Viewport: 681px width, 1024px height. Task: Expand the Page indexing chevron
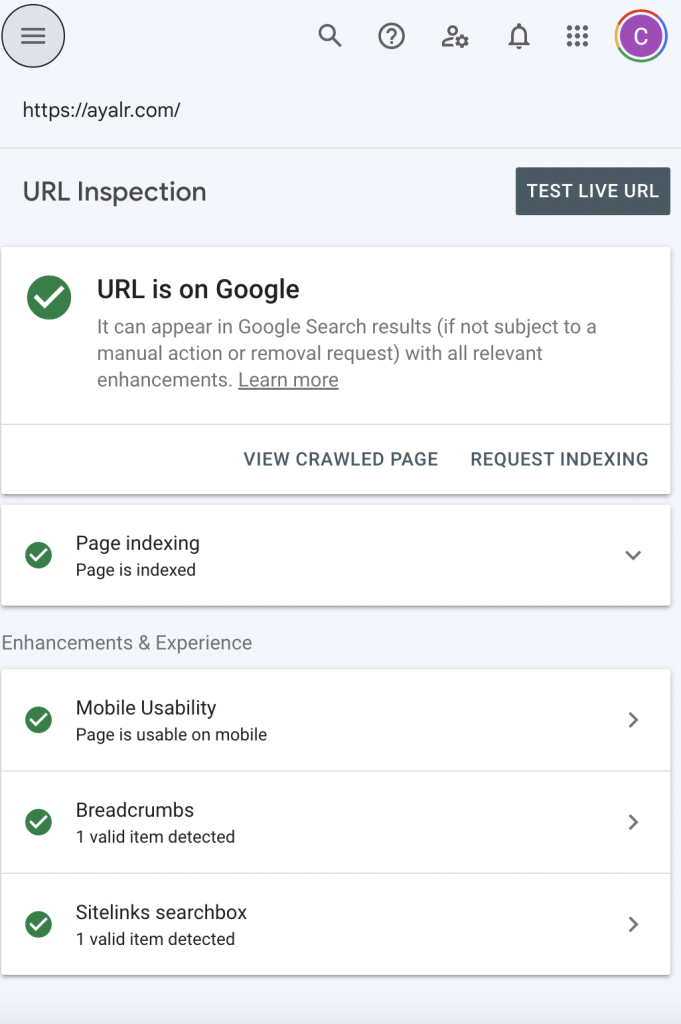633,555
